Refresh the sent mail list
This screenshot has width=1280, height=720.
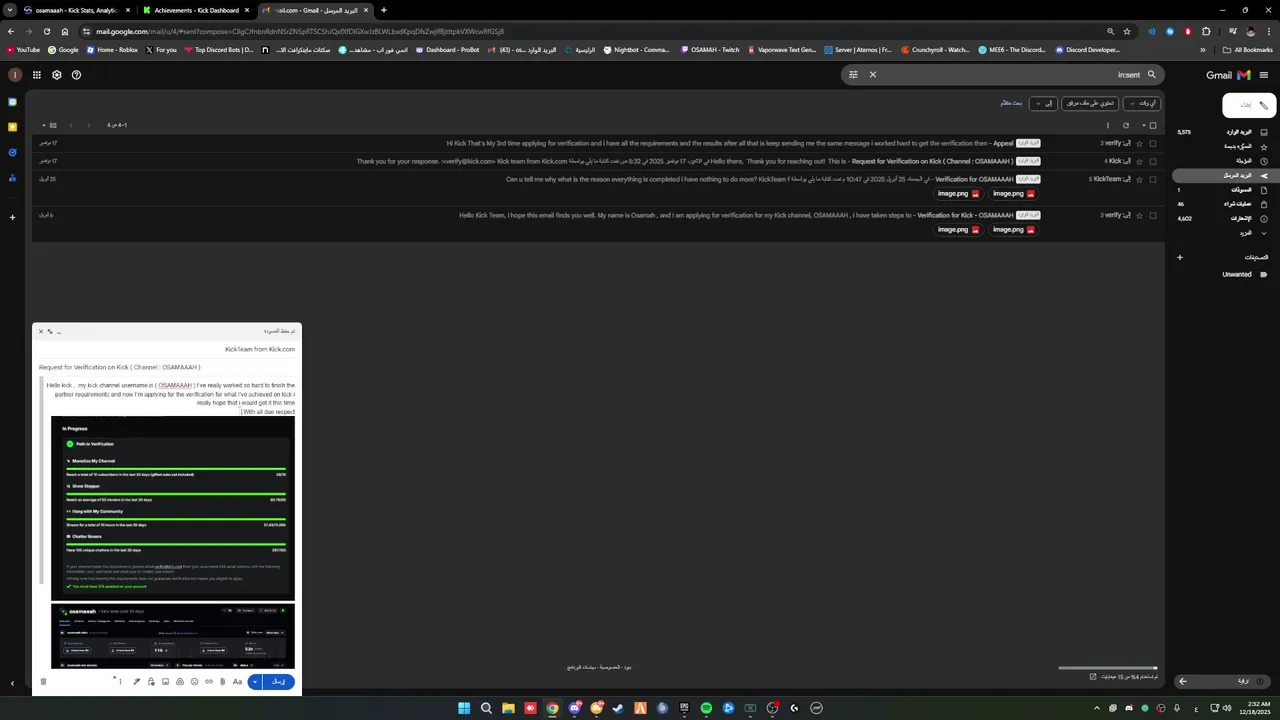(1126, 126)
